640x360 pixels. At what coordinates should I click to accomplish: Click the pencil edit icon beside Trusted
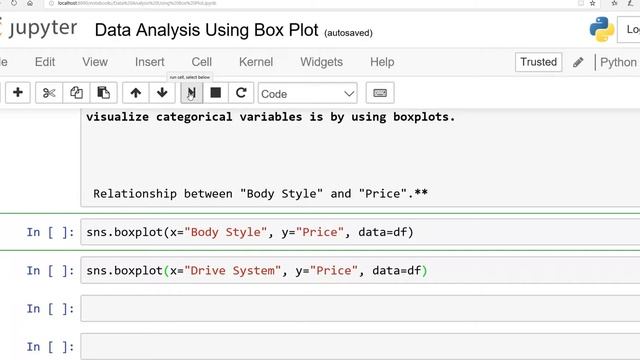click(x=578, y=62)
